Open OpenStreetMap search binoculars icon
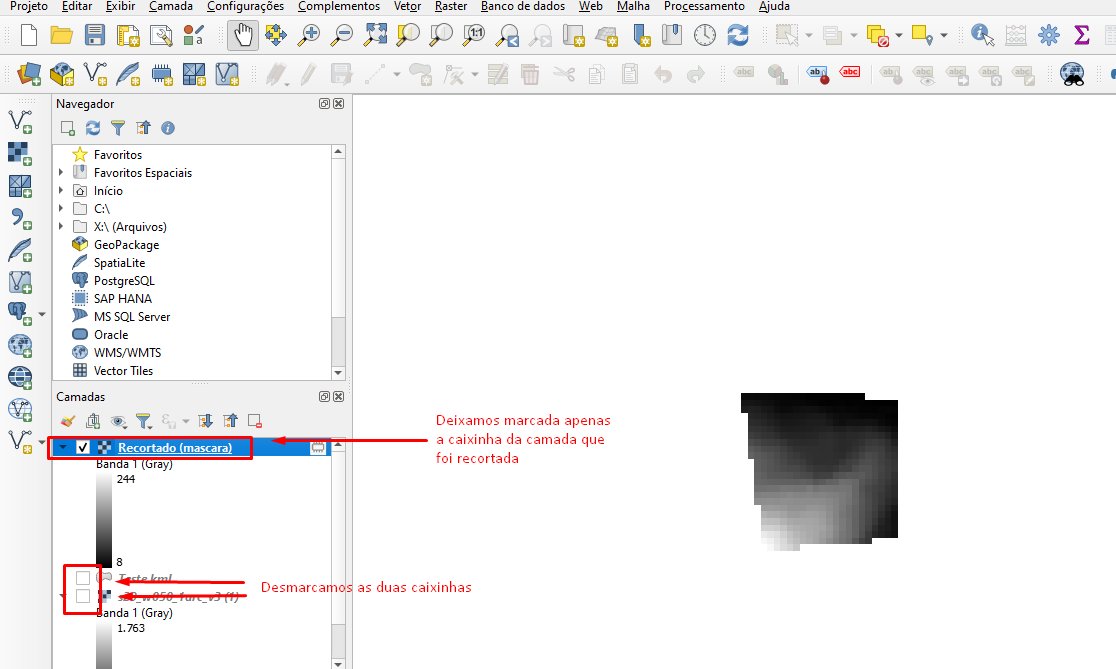Viewport: 1116px width, 669px height. click(x=1072, y=73)
